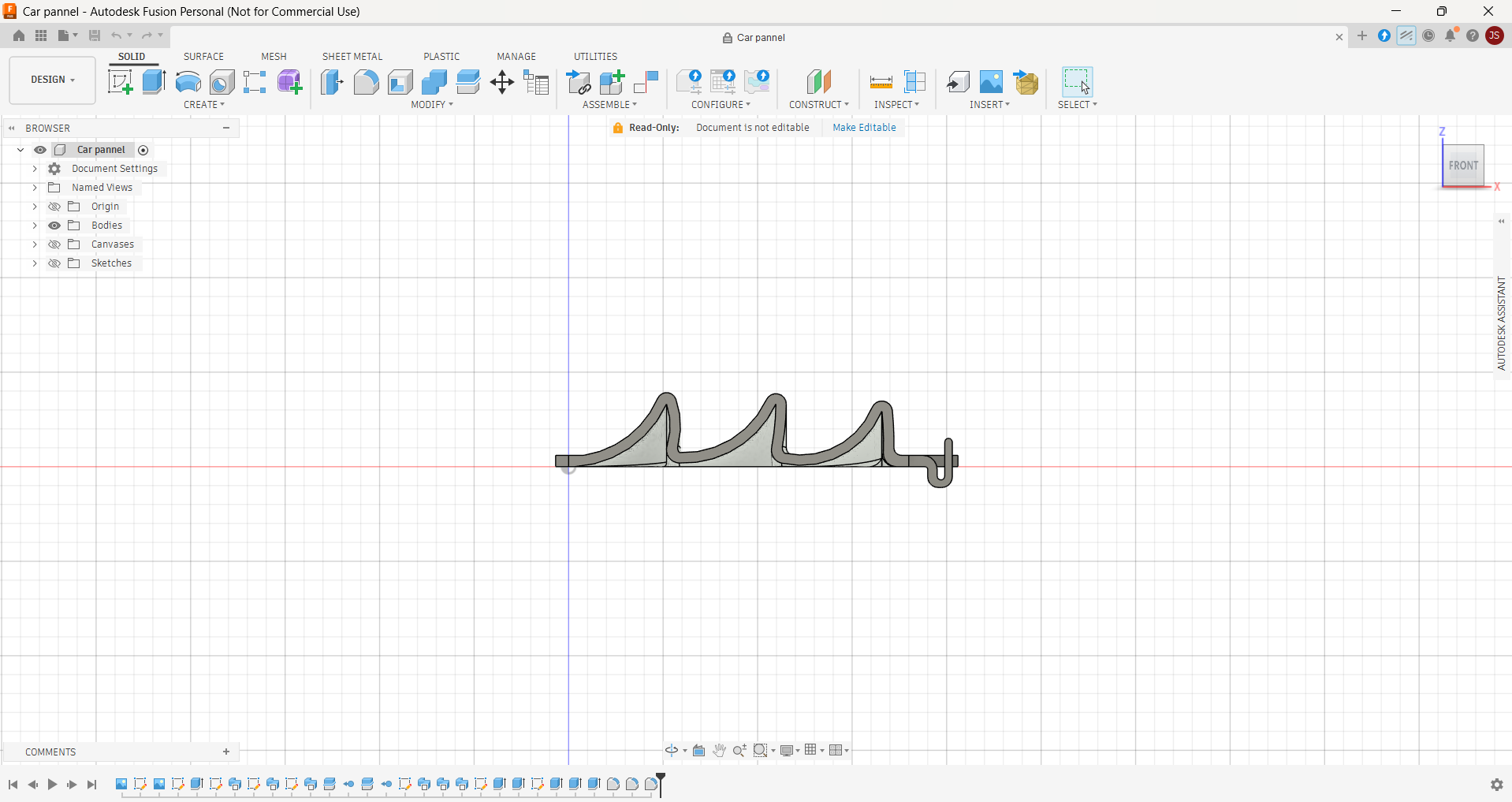Switch to the PLASTIC tab

(441, 57)
